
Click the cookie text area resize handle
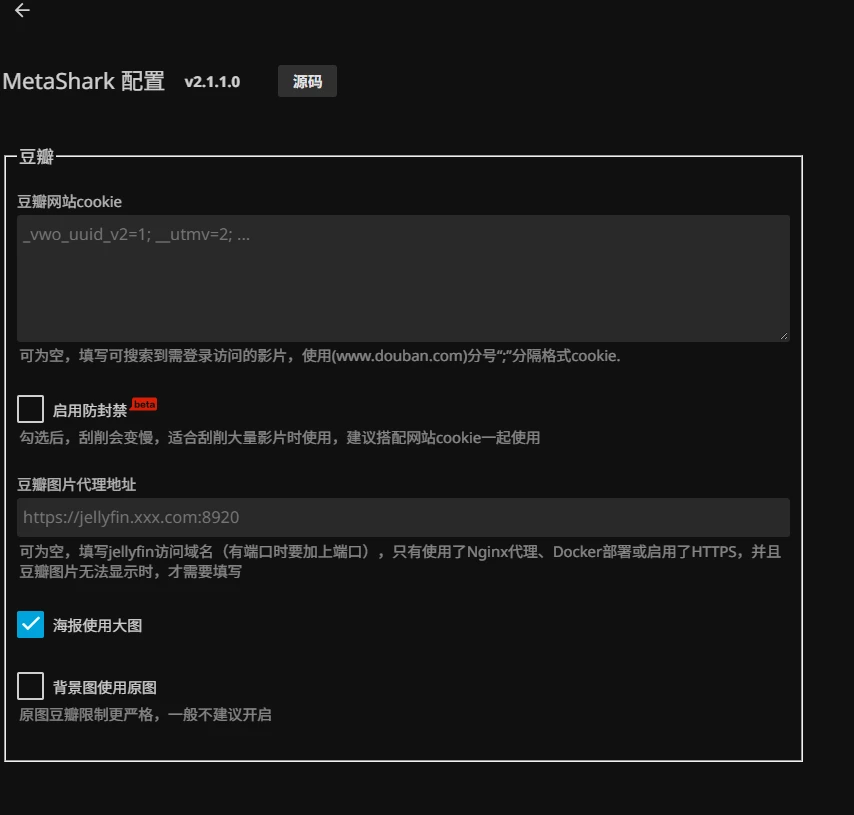click(784, 336)
